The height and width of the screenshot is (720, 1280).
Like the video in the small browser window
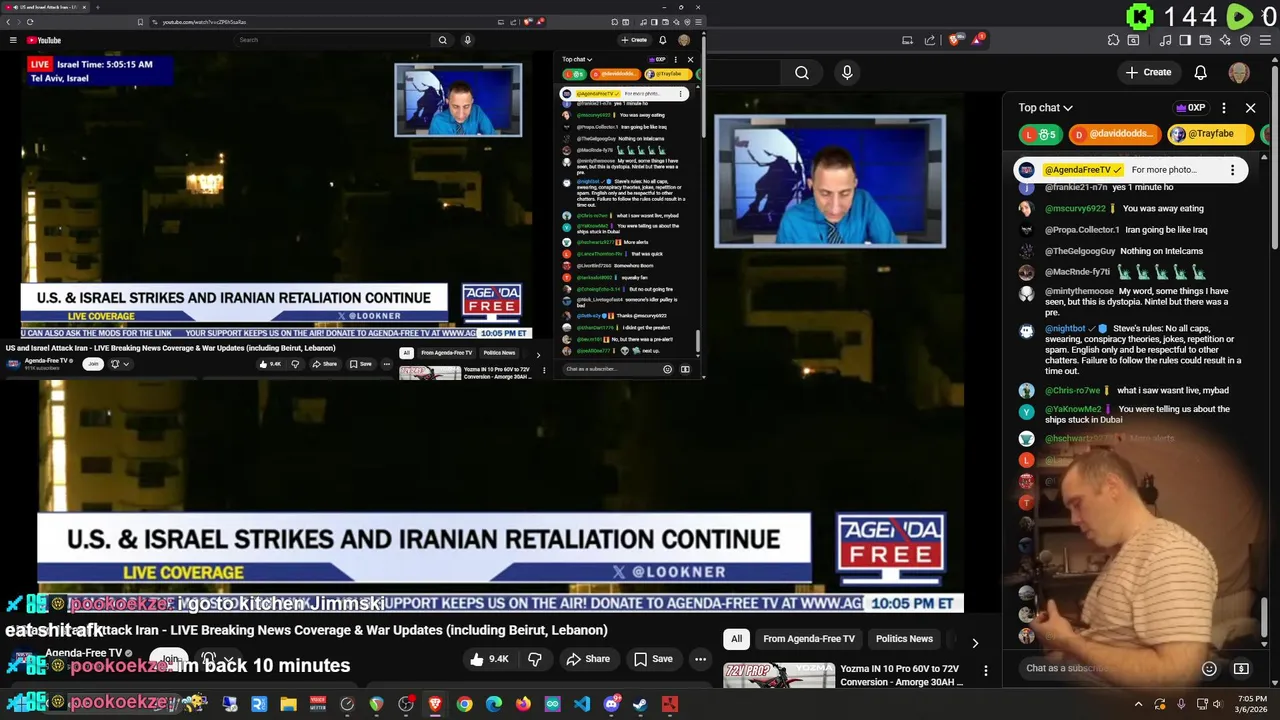271,364
